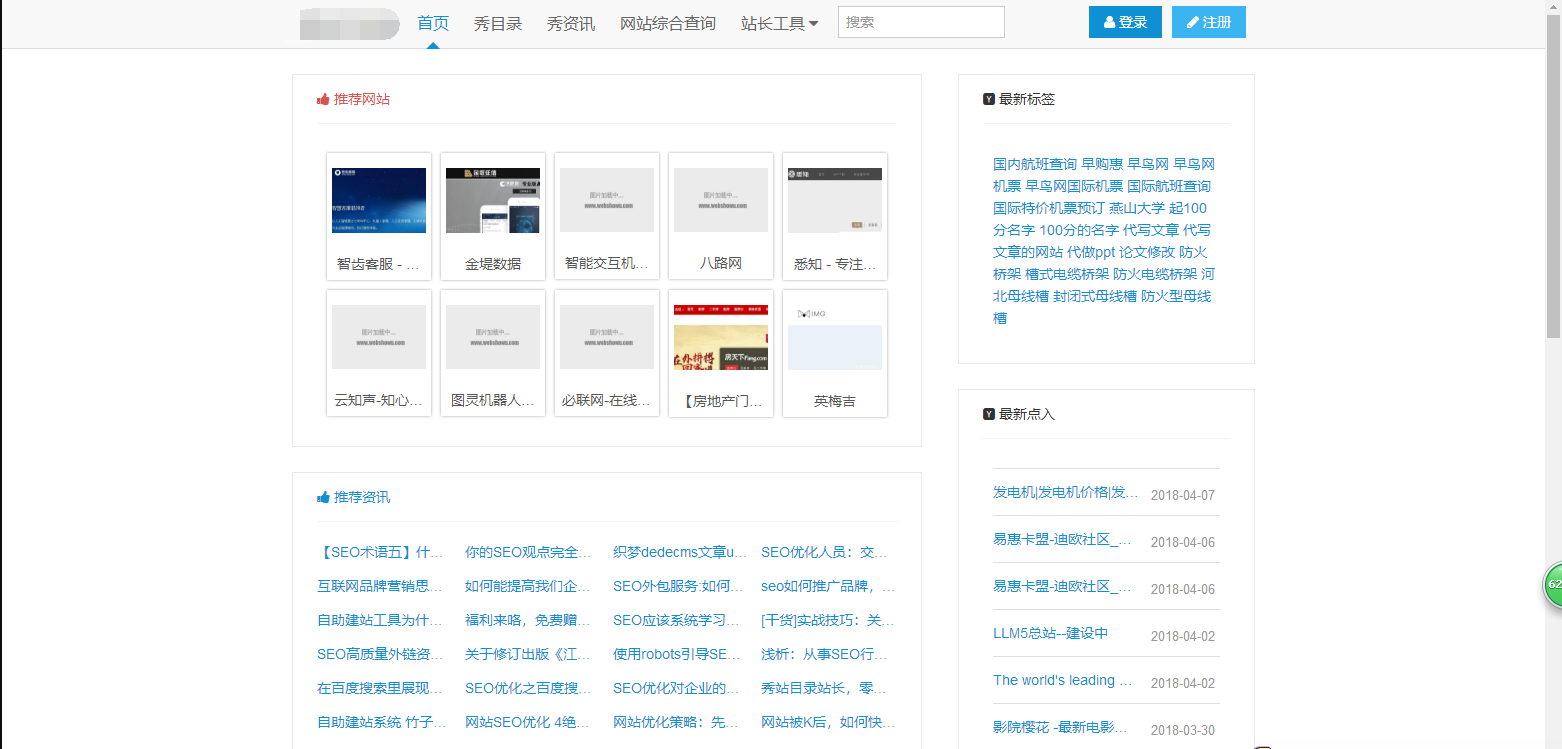This screenshot has height=749, width=1562.
Task: Click the 注册 register button
Action: point(1209,22)
